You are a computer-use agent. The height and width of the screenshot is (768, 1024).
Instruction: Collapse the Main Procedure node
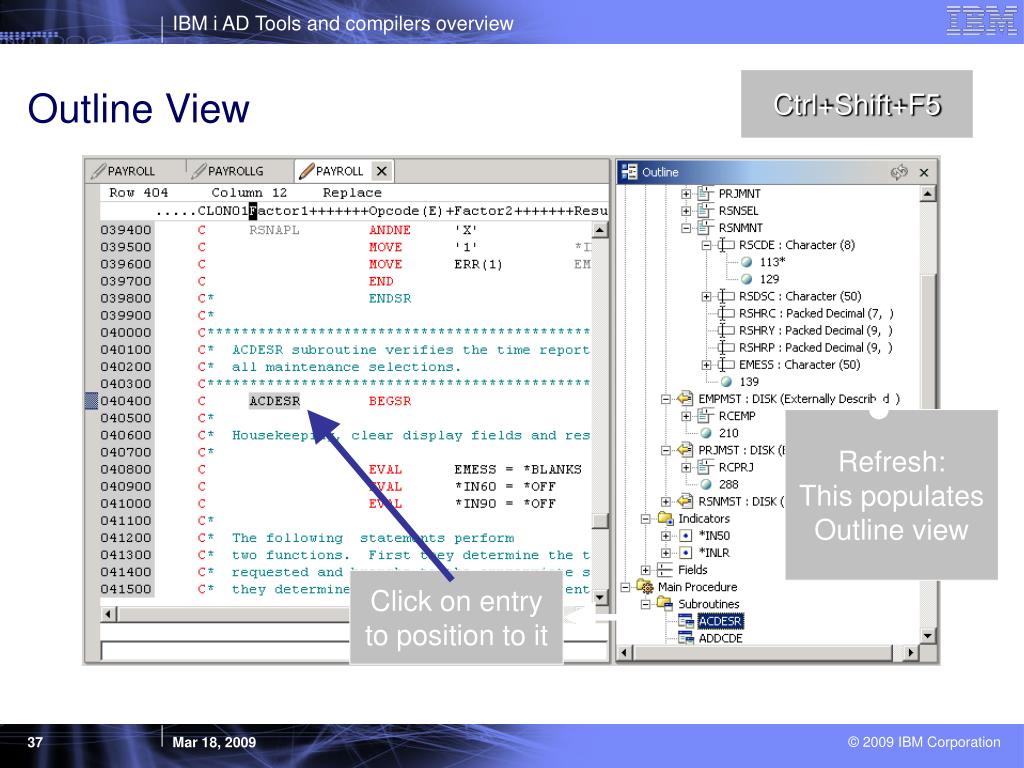point(625,586)
